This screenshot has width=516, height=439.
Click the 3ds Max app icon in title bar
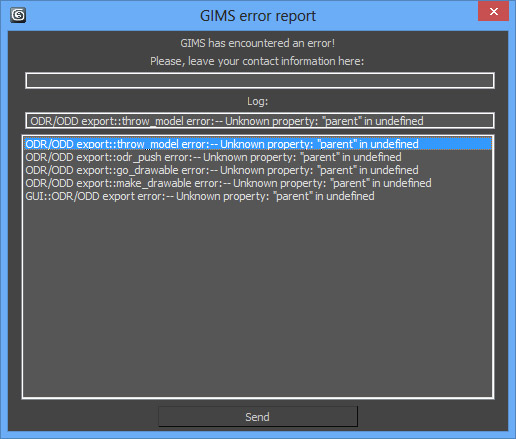pyautogui.click(x=18, y=15)
